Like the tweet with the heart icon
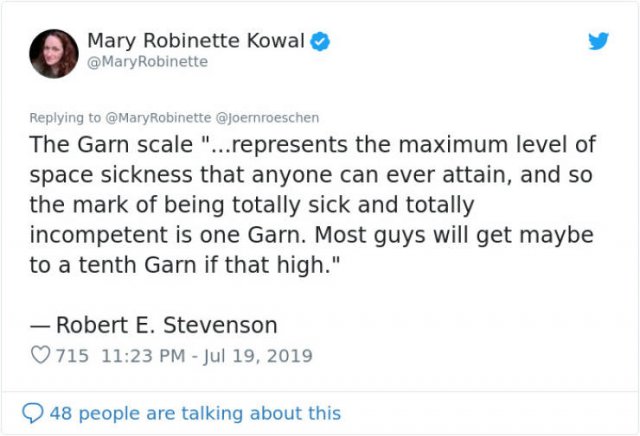Image resolution: width=640 pixels, height=436 pixels. coord(40,355)
